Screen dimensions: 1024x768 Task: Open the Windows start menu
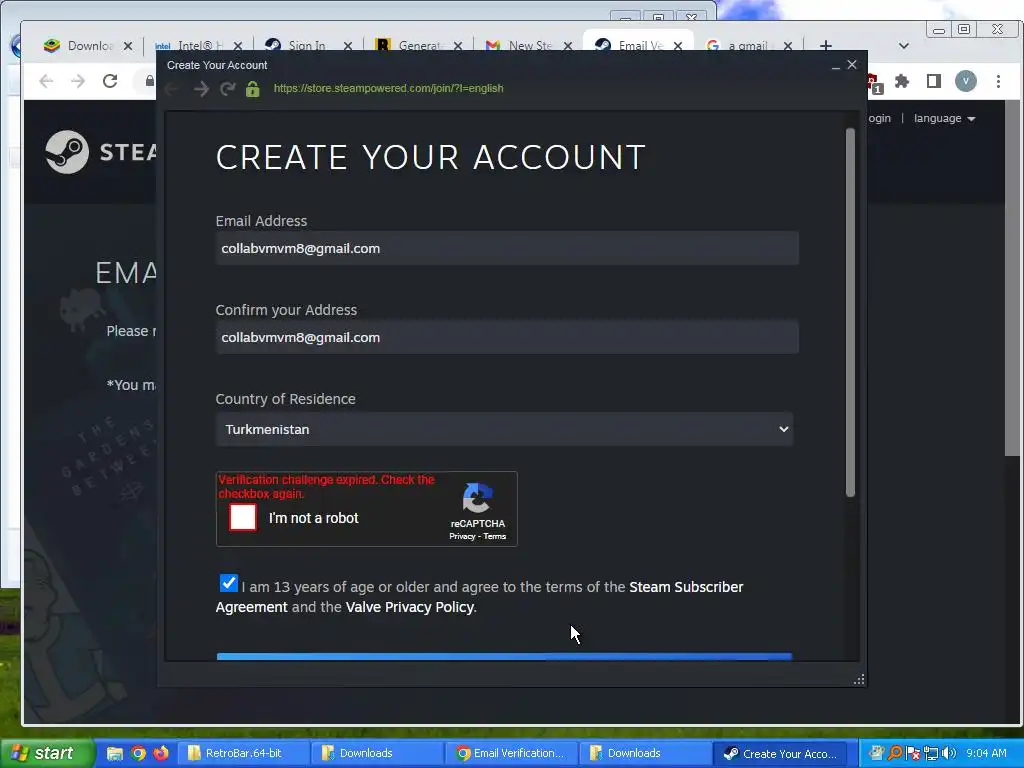pos(47,753)
